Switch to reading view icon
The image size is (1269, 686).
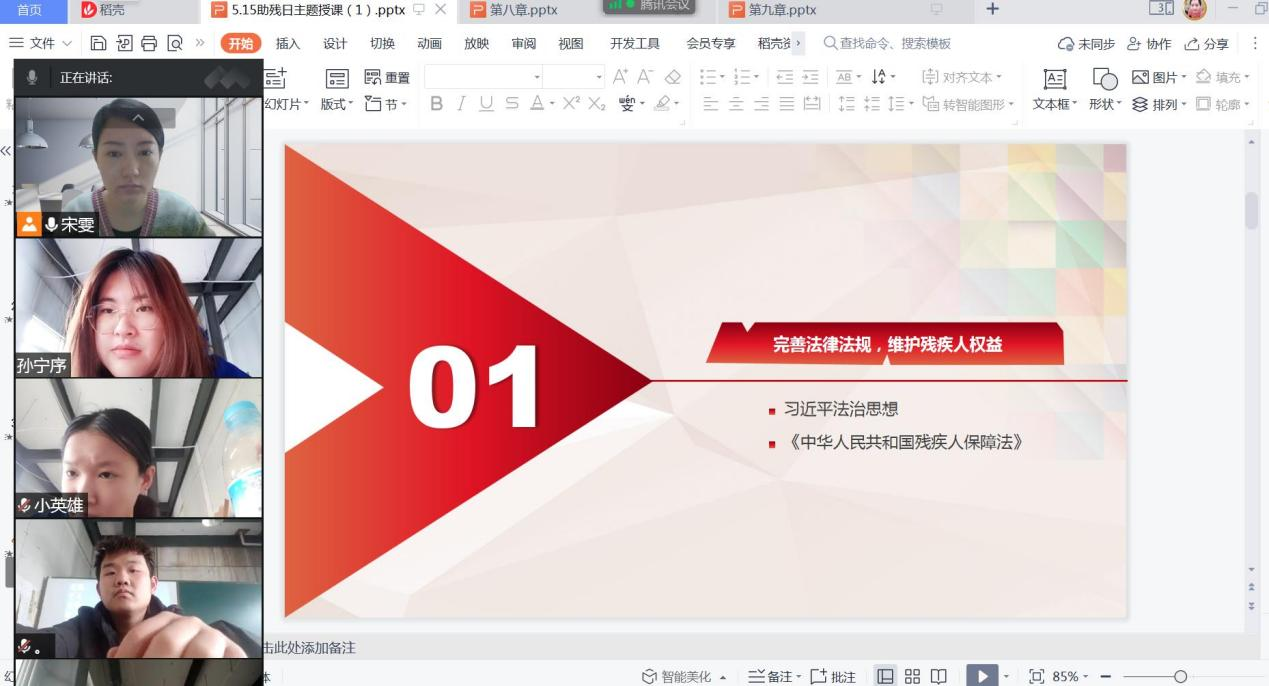tap(938, 677)
